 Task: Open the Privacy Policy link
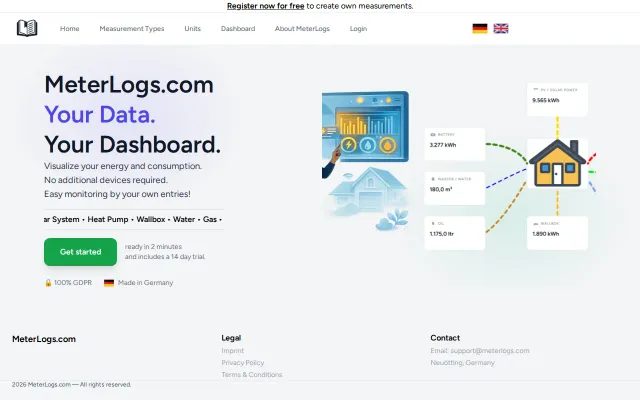(242, 362)
